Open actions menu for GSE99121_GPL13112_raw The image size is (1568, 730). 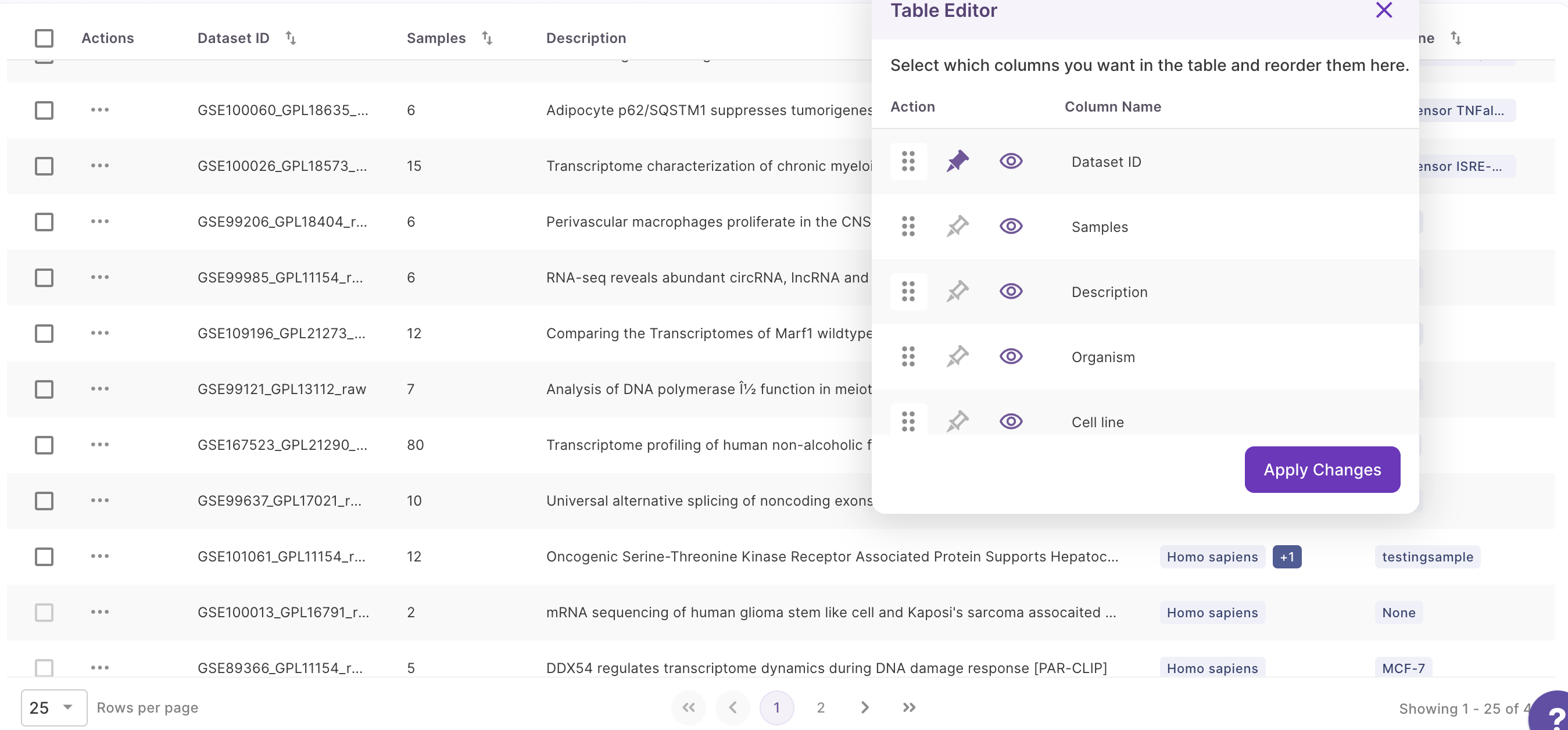pyautogui.click(x=100, y=388)
